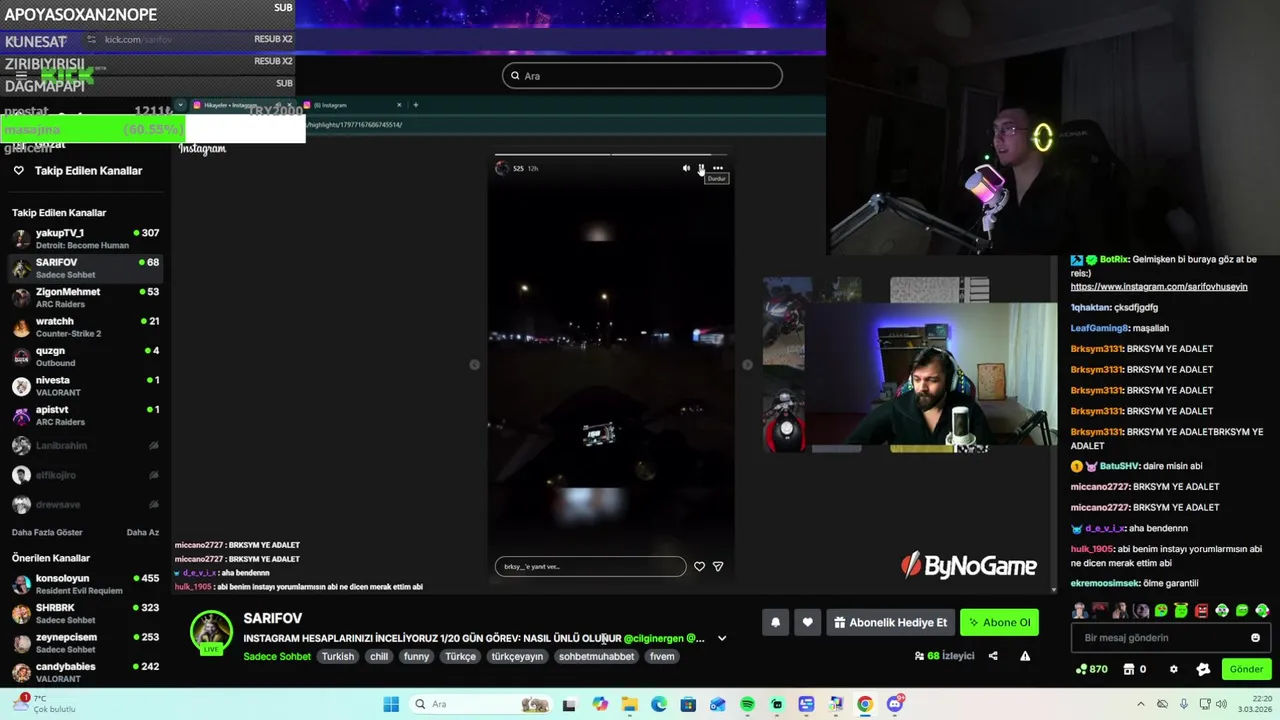Screen dimensions: 1280x720
Task: Click the @cilginergen mention in title
Action: click(x=654, y=638)
